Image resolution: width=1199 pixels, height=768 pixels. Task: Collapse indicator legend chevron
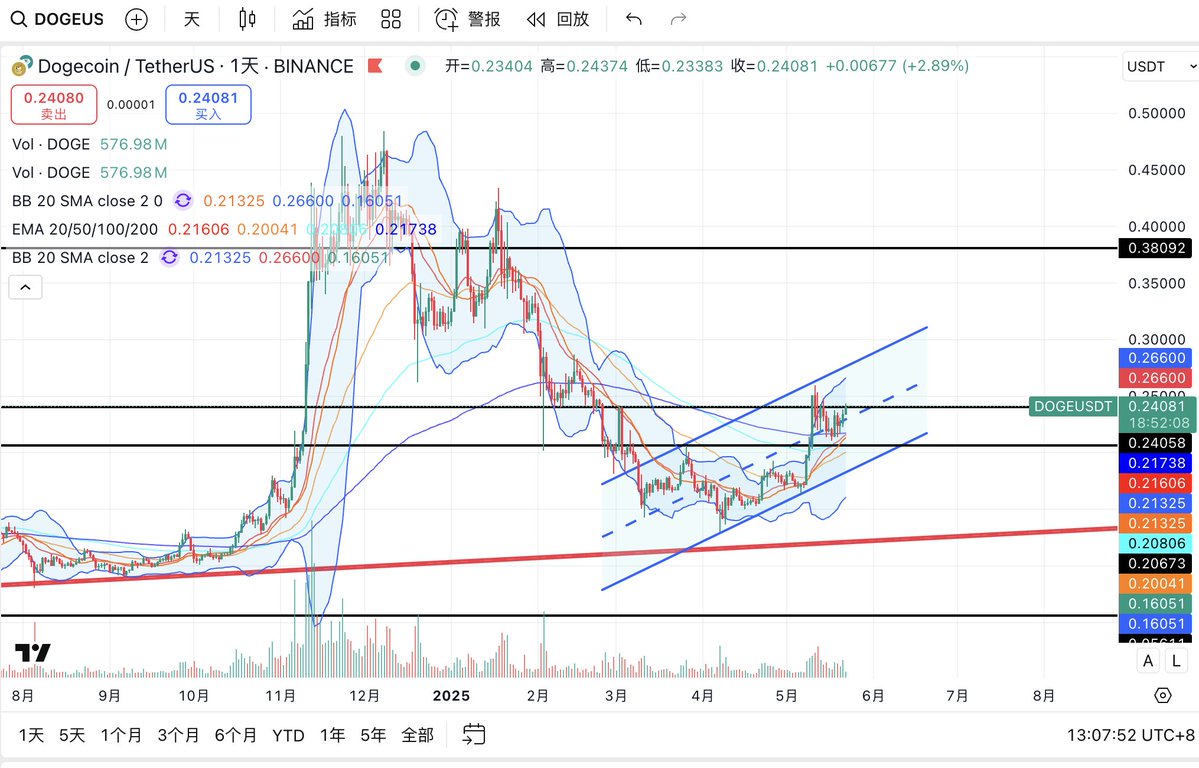[x=25, y=287]
